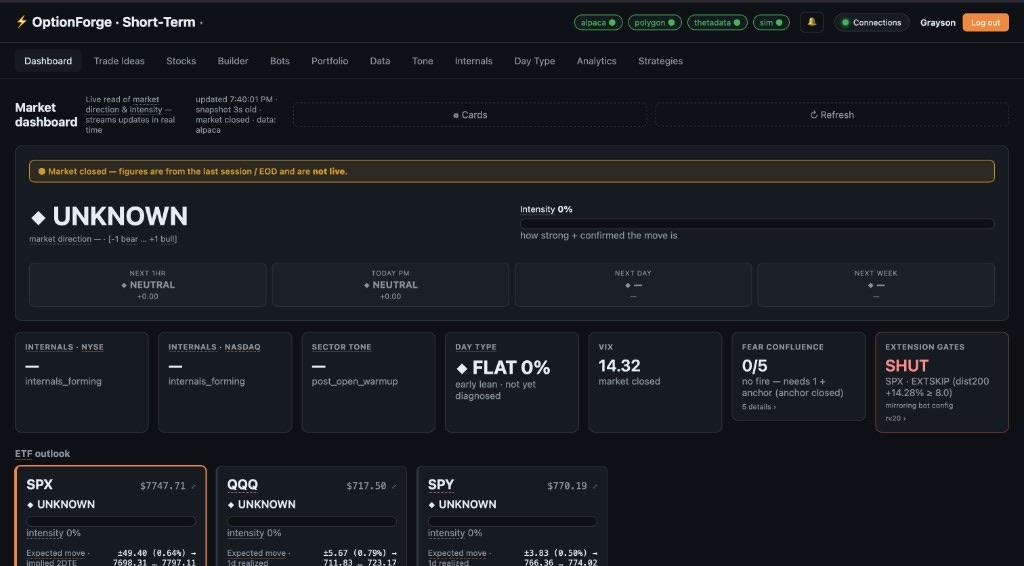Select the SPX ticker title
Screen dimensions: 1024x566
(39, 484)
